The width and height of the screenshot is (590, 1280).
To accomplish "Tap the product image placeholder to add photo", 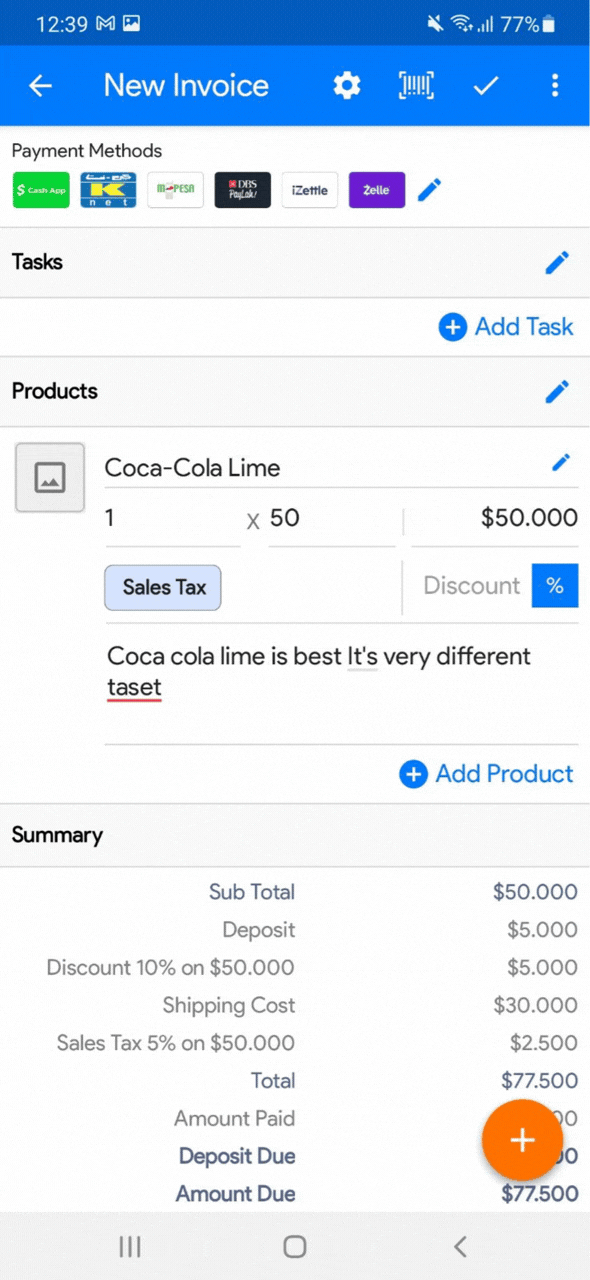I will click(x=49, y=477).
